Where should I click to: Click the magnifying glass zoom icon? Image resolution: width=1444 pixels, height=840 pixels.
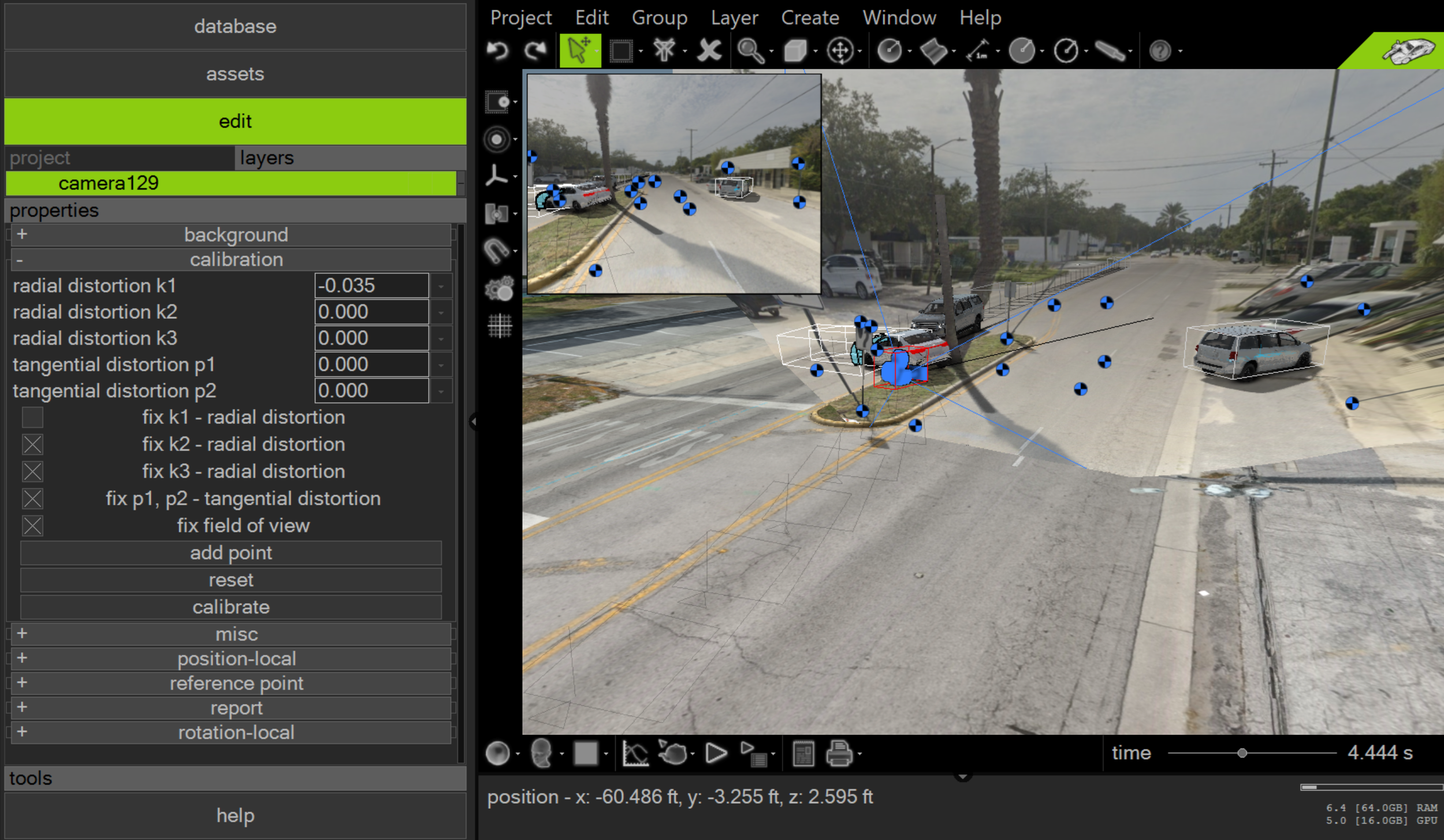point(750,51)
